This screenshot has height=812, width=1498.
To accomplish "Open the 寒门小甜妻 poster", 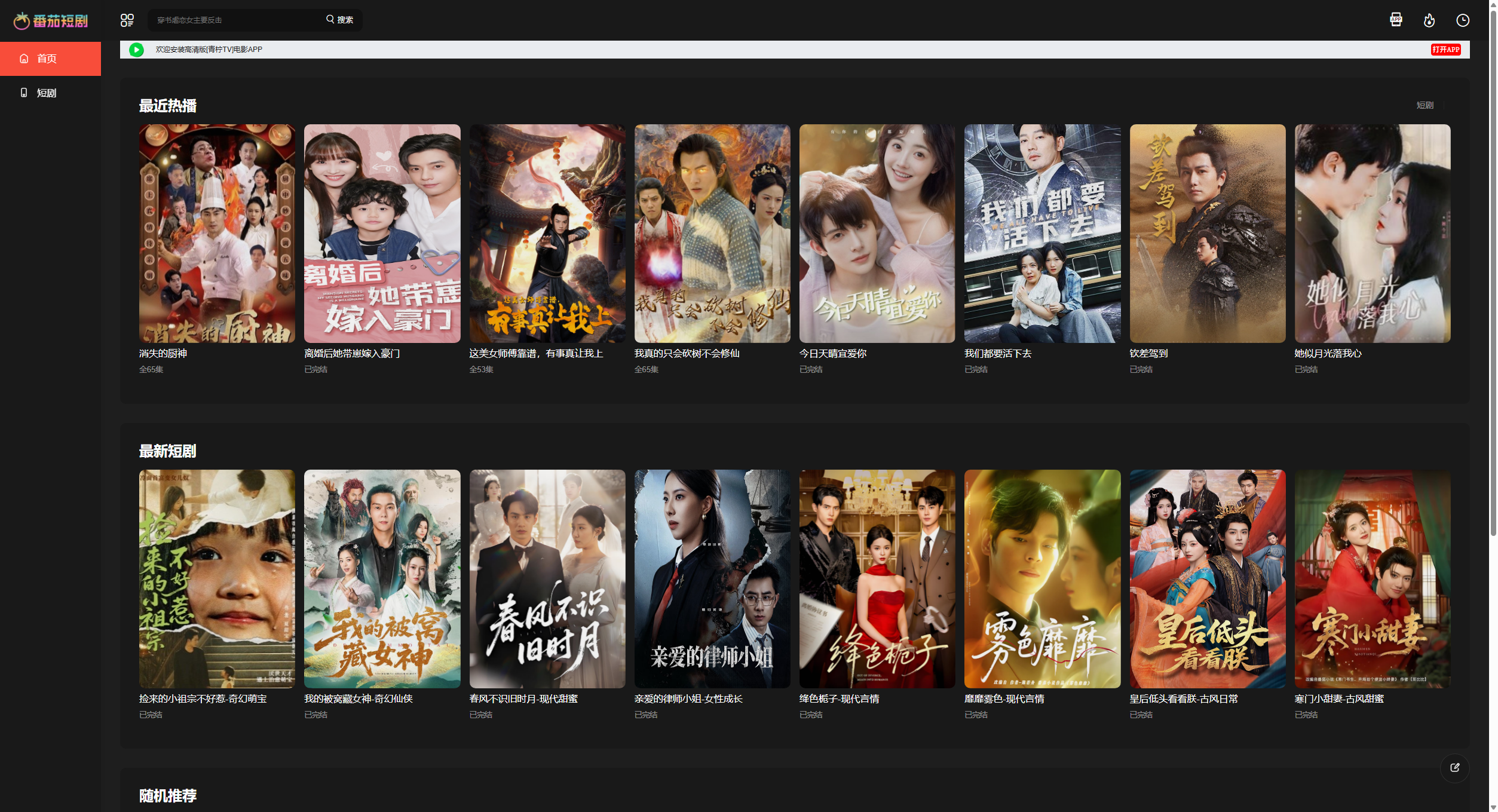I will point(1373,578).
